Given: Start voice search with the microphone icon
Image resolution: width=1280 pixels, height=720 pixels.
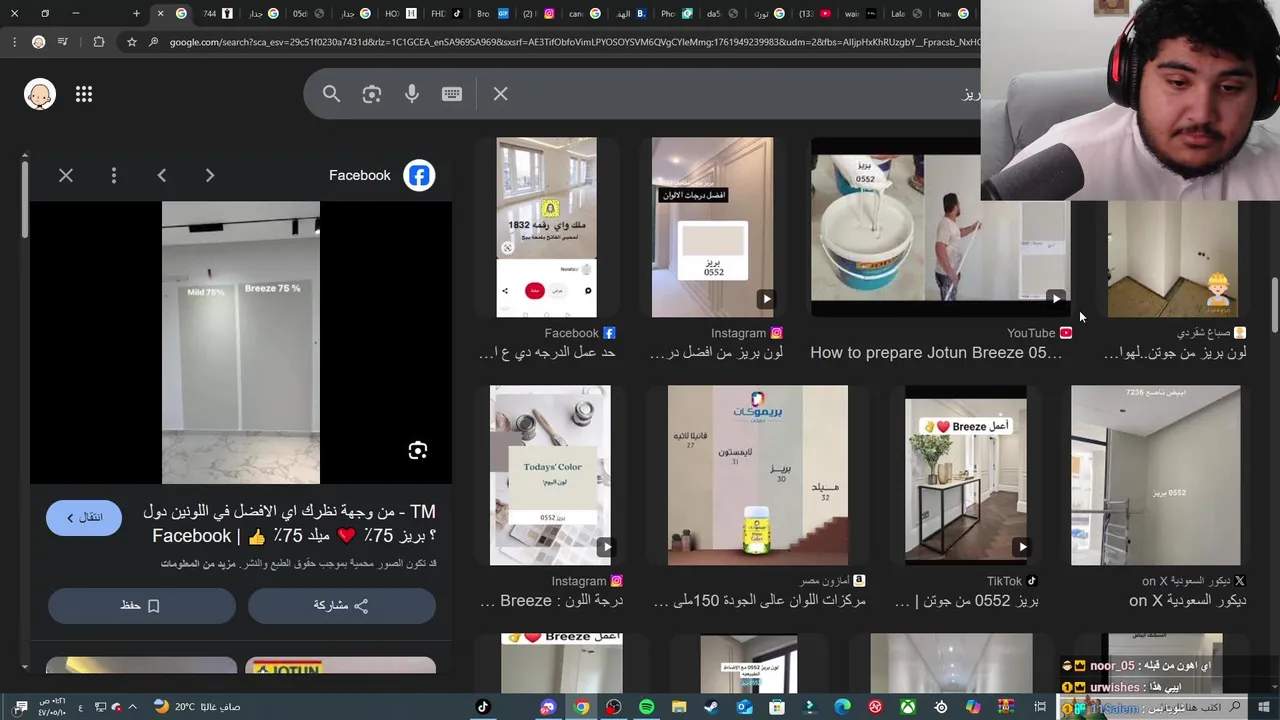Looking at the screenshot, I should click(x=412, y=94).
